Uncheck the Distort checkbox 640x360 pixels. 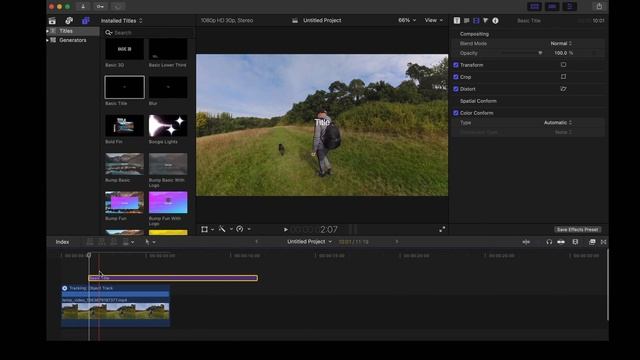click(456, 89)
